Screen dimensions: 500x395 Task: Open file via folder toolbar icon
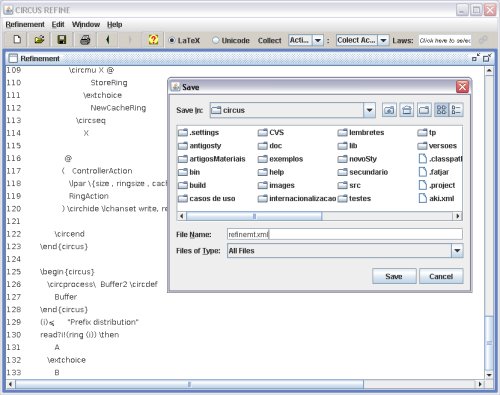[x=39, y=40]
